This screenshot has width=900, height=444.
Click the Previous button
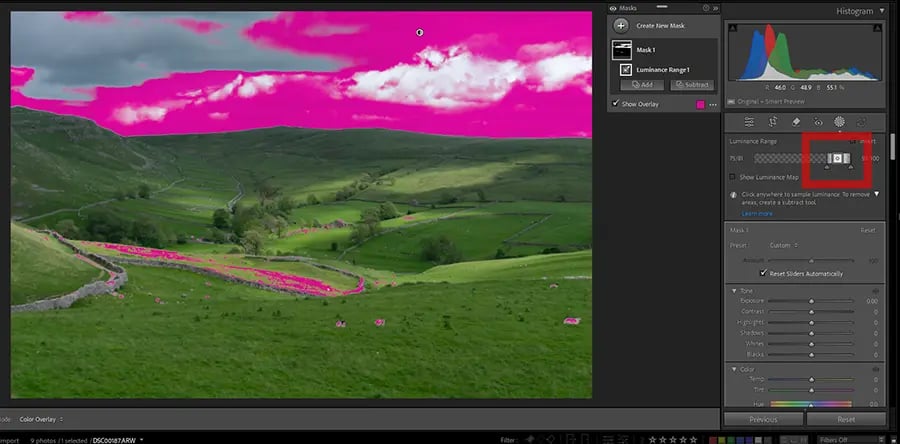[x=763, y=419]
